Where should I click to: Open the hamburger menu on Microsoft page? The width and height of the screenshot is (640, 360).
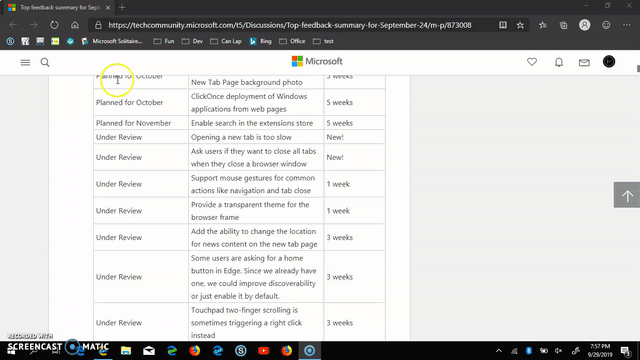tap(25, 62)
